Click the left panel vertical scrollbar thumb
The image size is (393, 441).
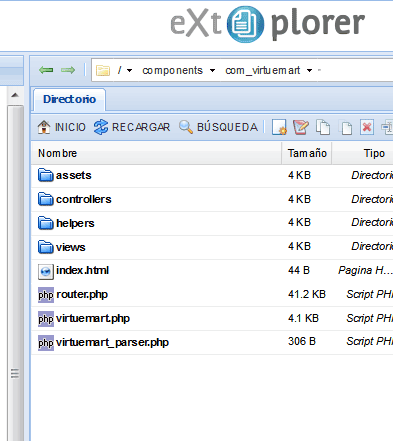coord(15,273)
